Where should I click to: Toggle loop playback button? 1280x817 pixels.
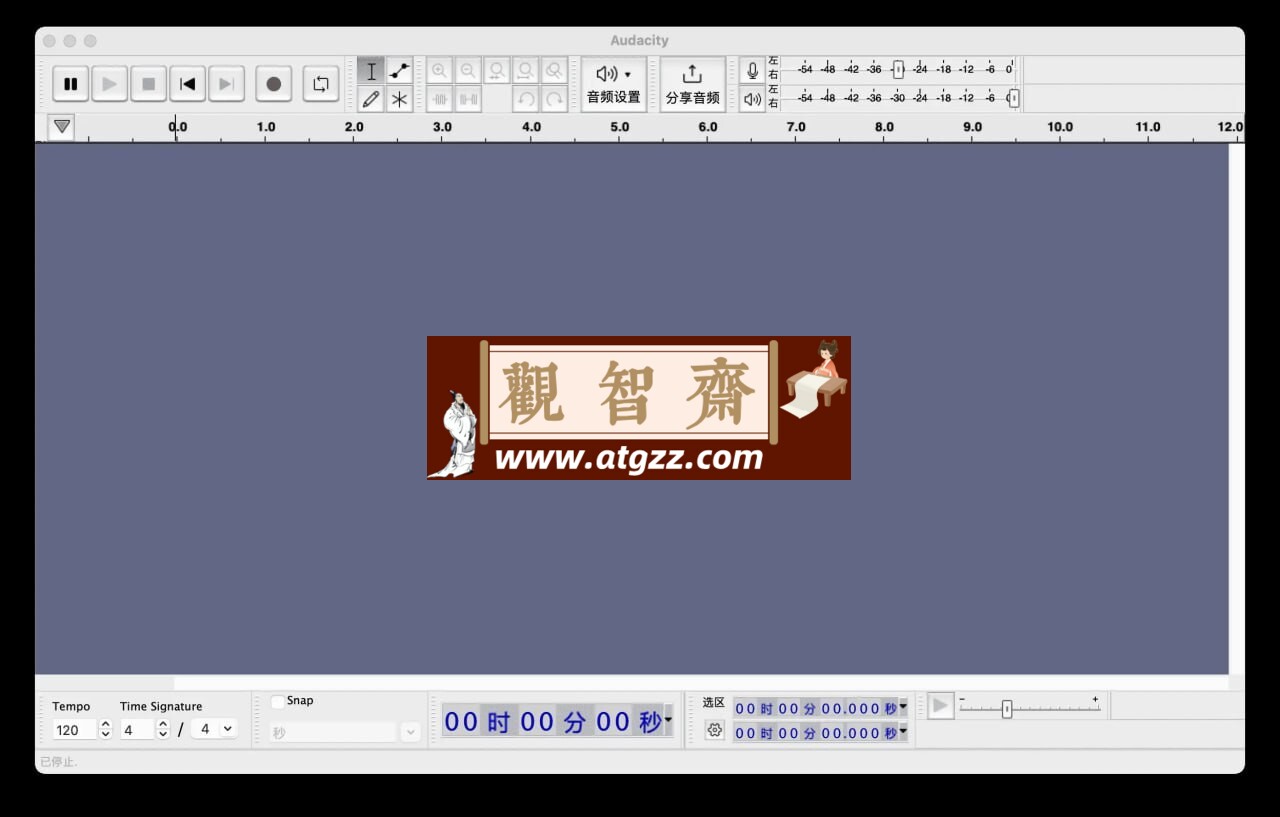tap(321, 84)
